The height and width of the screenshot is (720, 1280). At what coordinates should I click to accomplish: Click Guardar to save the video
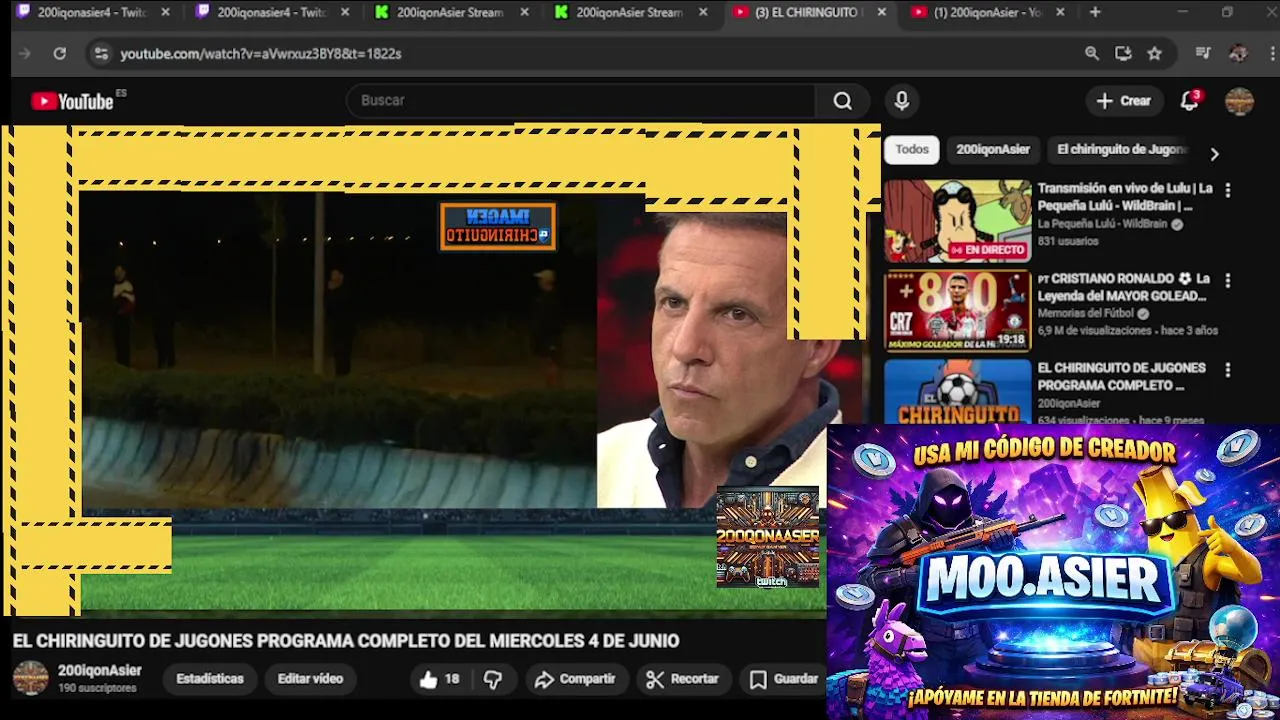[784, 679]
